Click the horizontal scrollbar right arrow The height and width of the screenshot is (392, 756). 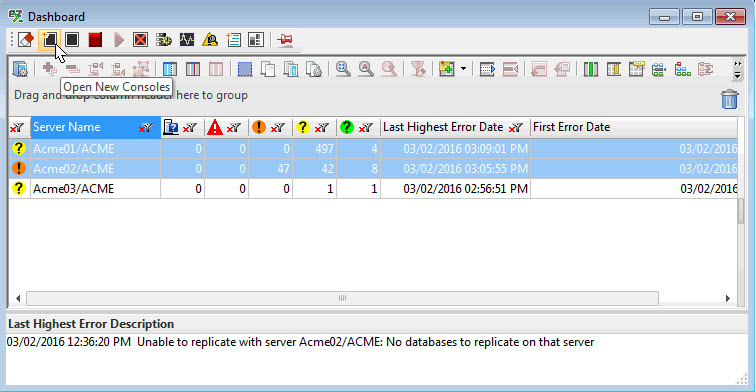click(x=728, y=298)
